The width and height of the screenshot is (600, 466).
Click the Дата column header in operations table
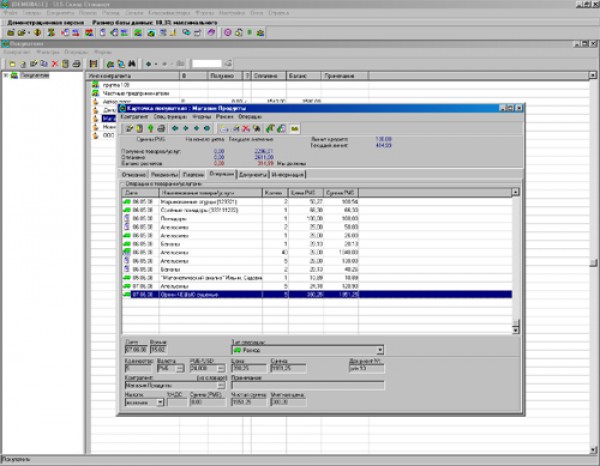(x=140, y=192)
